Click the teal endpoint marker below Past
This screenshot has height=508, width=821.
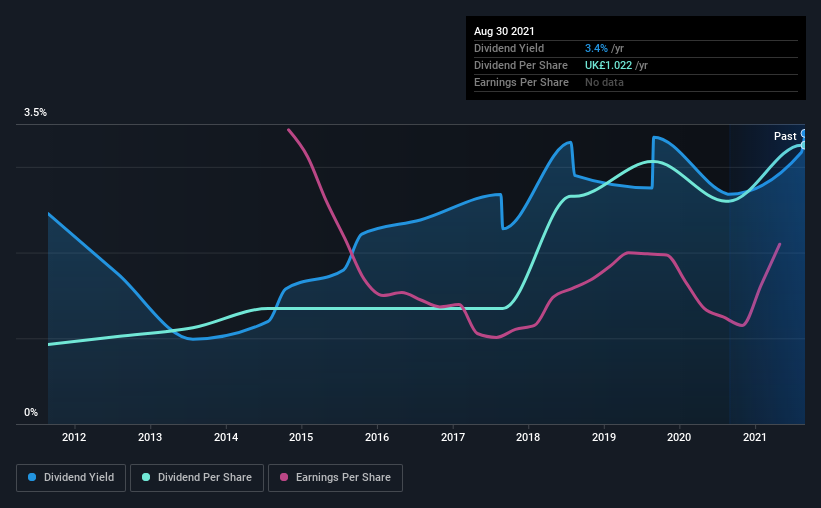coord(804,145)
